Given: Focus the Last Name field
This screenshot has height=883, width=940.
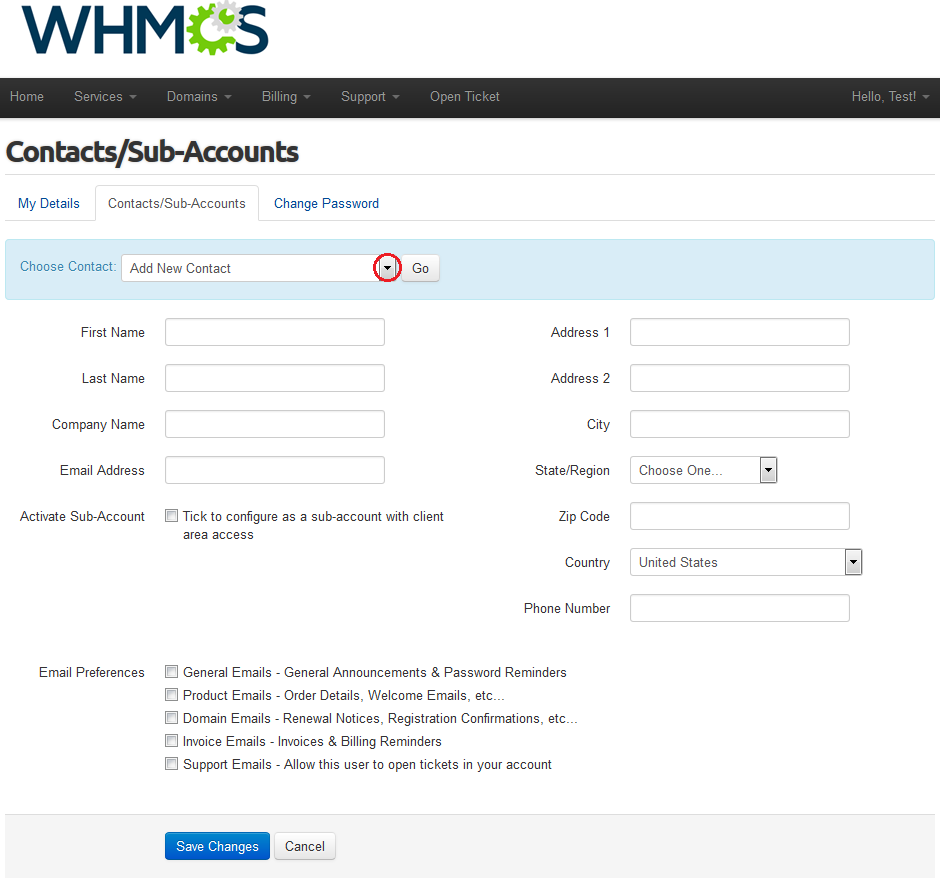Looking at the screenshot, I should pyautogui.click(x=275, y=378).
